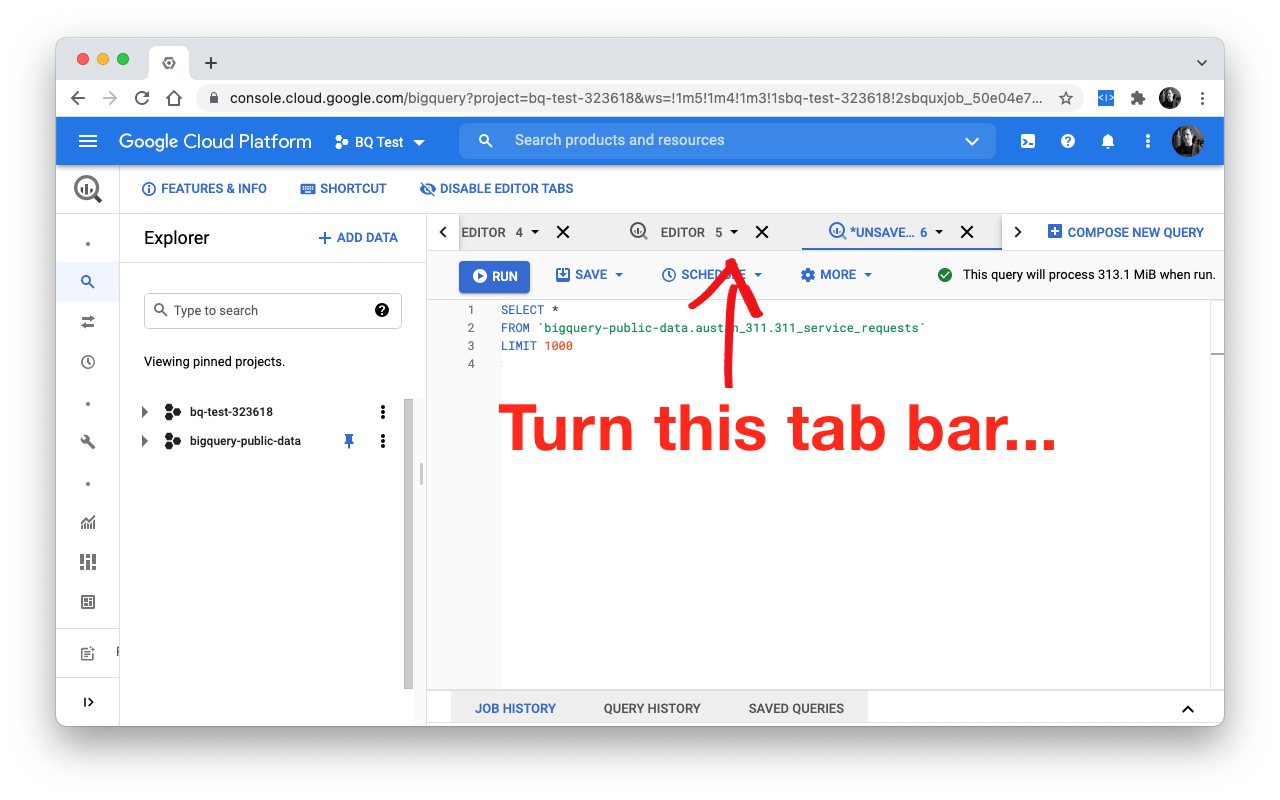Click line 3 LIMIT 1000 in editor
The width and height of the screenshot is (1280, 800).
click(x=537, y=346)
